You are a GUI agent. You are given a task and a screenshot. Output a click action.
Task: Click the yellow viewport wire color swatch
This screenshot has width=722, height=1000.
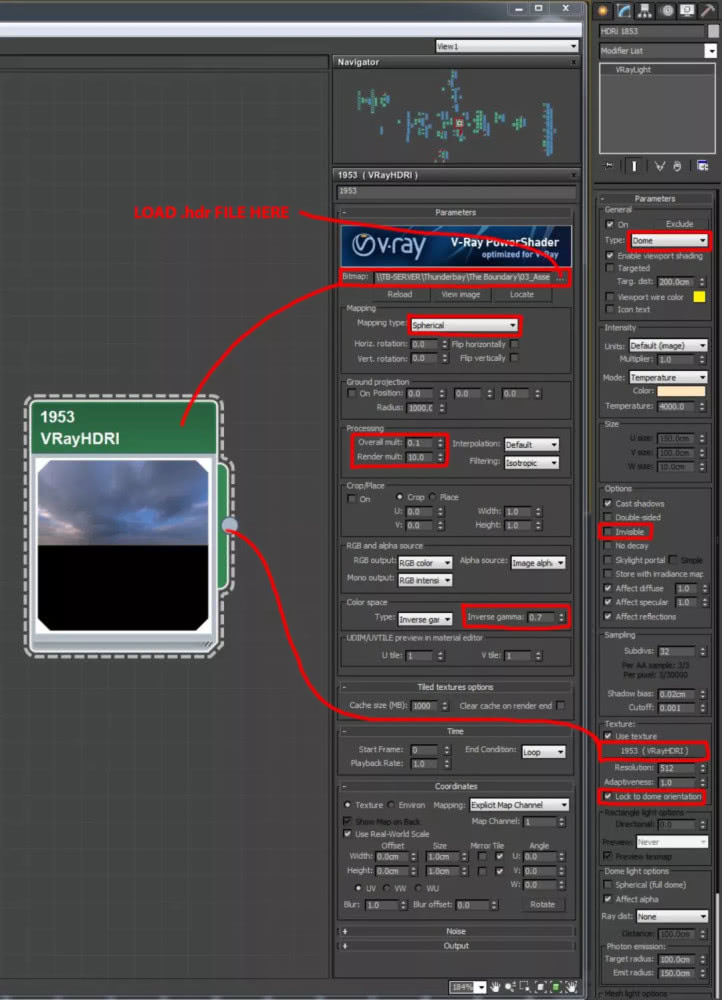point(699,297)
